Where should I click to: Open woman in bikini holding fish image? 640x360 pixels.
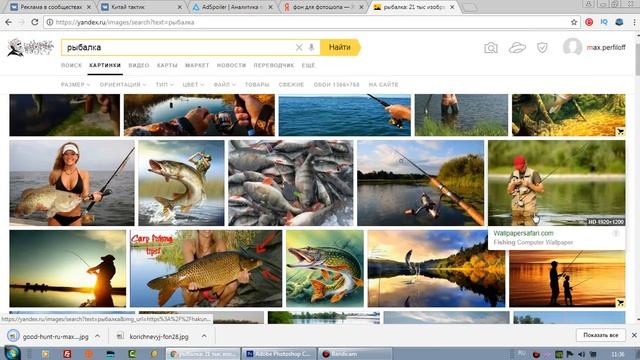[x=72, y=183]
